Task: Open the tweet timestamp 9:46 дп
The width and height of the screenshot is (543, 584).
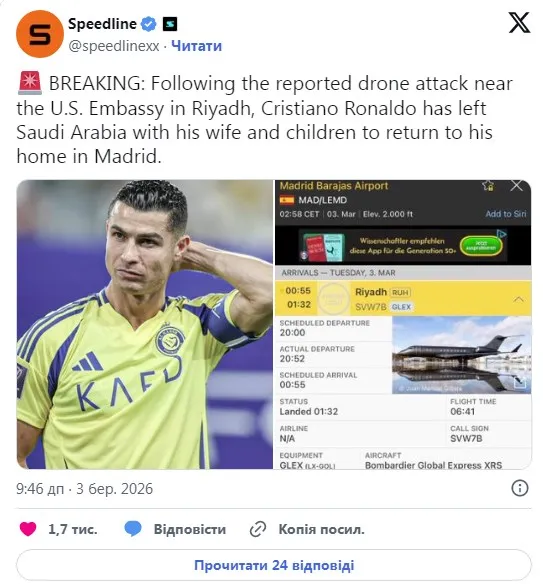Action: coord(40,489)
